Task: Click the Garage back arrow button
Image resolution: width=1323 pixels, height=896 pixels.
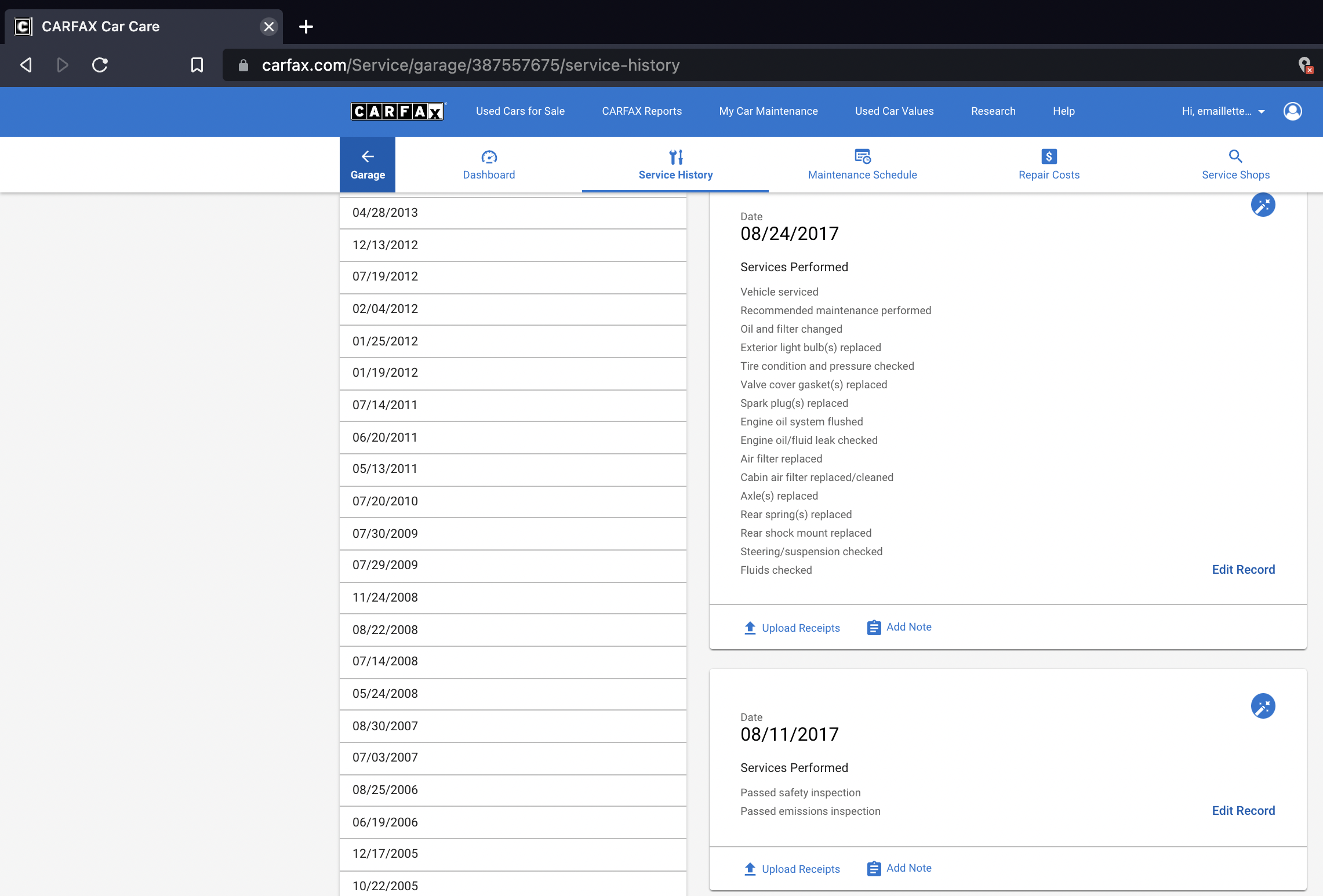Action: coord(368,165)
